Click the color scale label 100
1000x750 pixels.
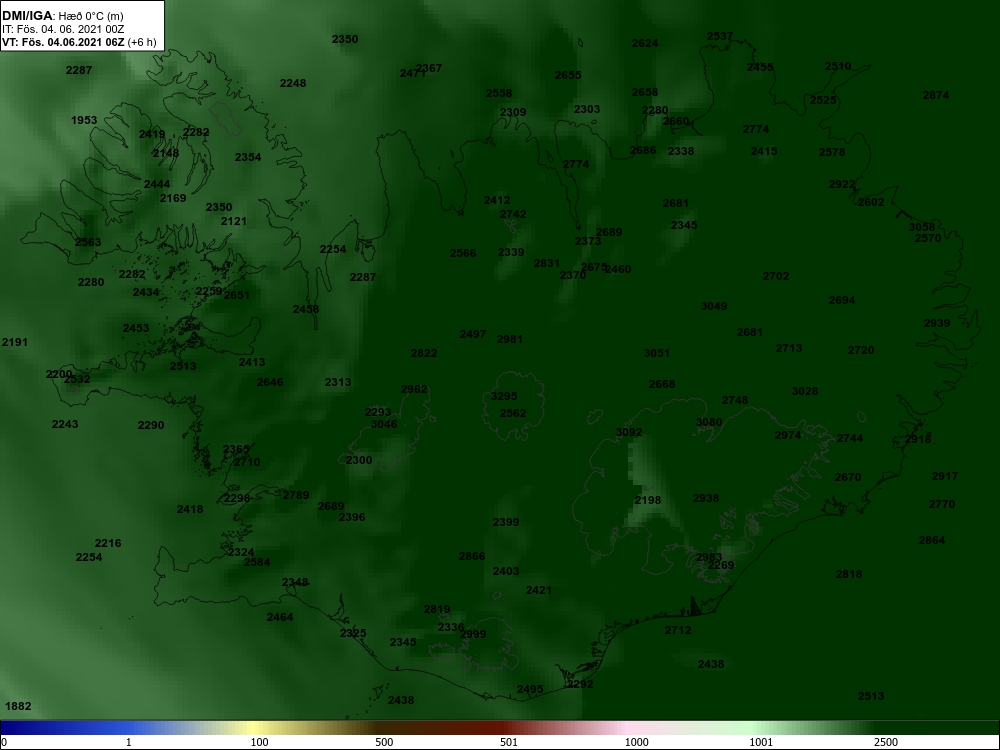pos(259,742)
